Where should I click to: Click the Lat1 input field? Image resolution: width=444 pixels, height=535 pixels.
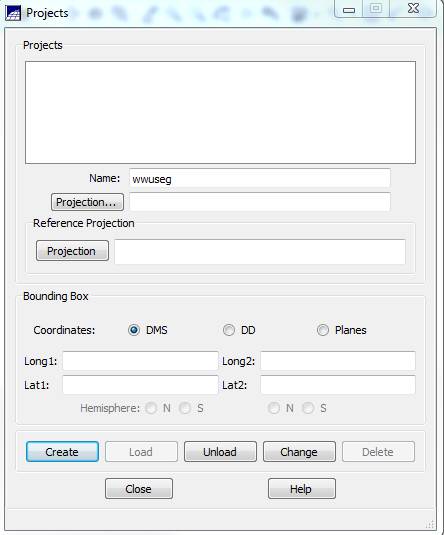click(x=140, y=385)
